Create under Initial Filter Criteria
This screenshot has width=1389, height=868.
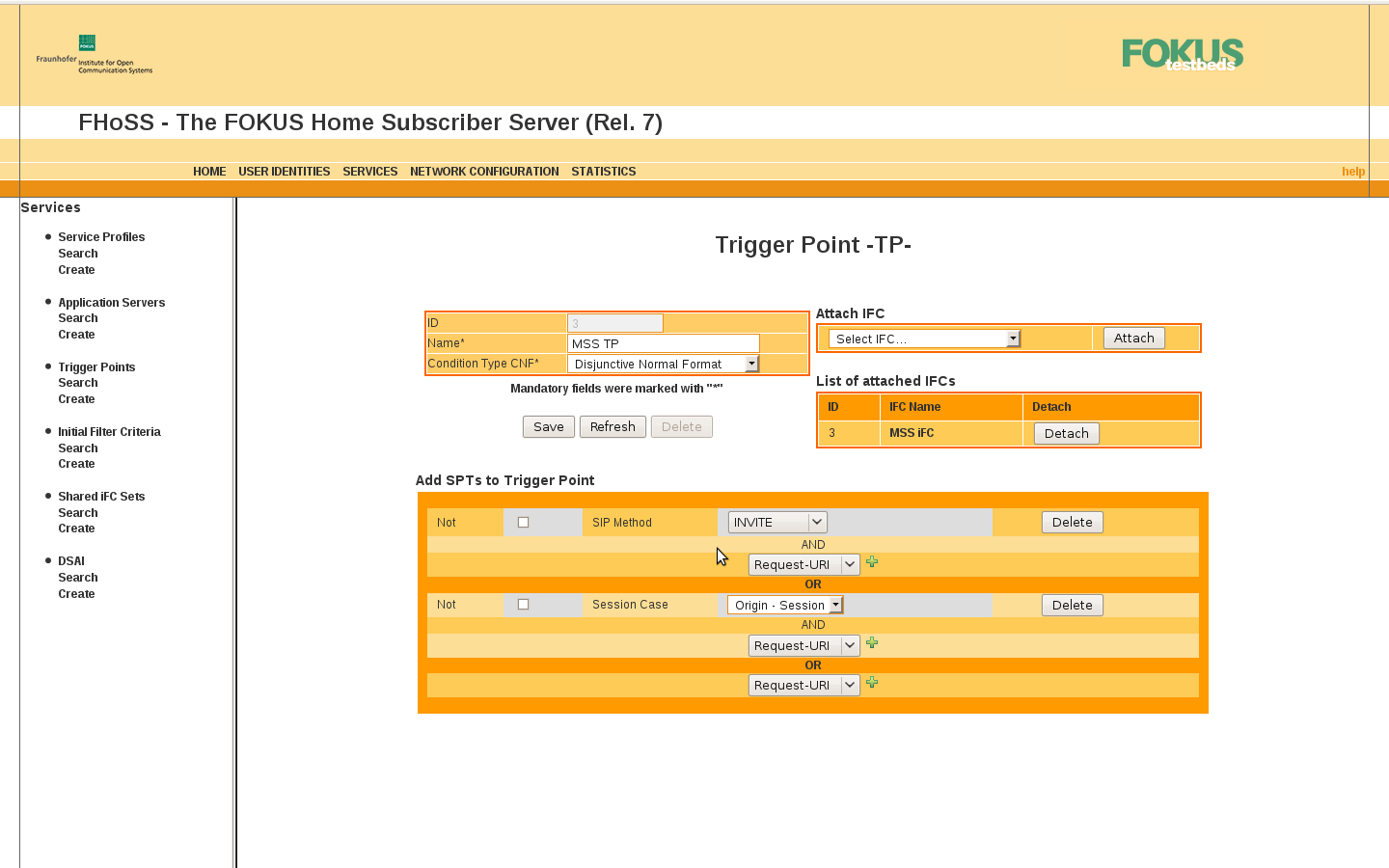[x=76, y=464]
